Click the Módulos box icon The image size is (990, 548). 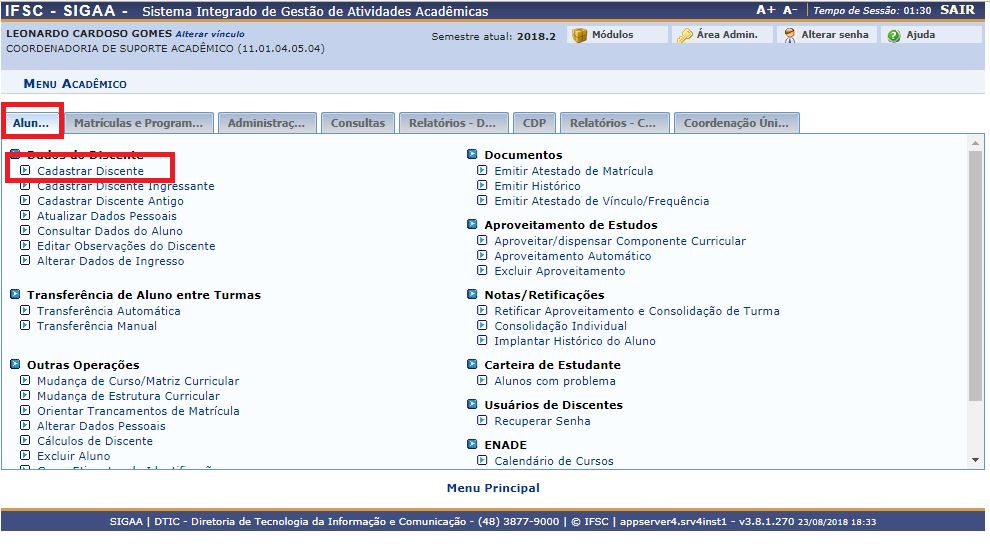pos(579,35)
